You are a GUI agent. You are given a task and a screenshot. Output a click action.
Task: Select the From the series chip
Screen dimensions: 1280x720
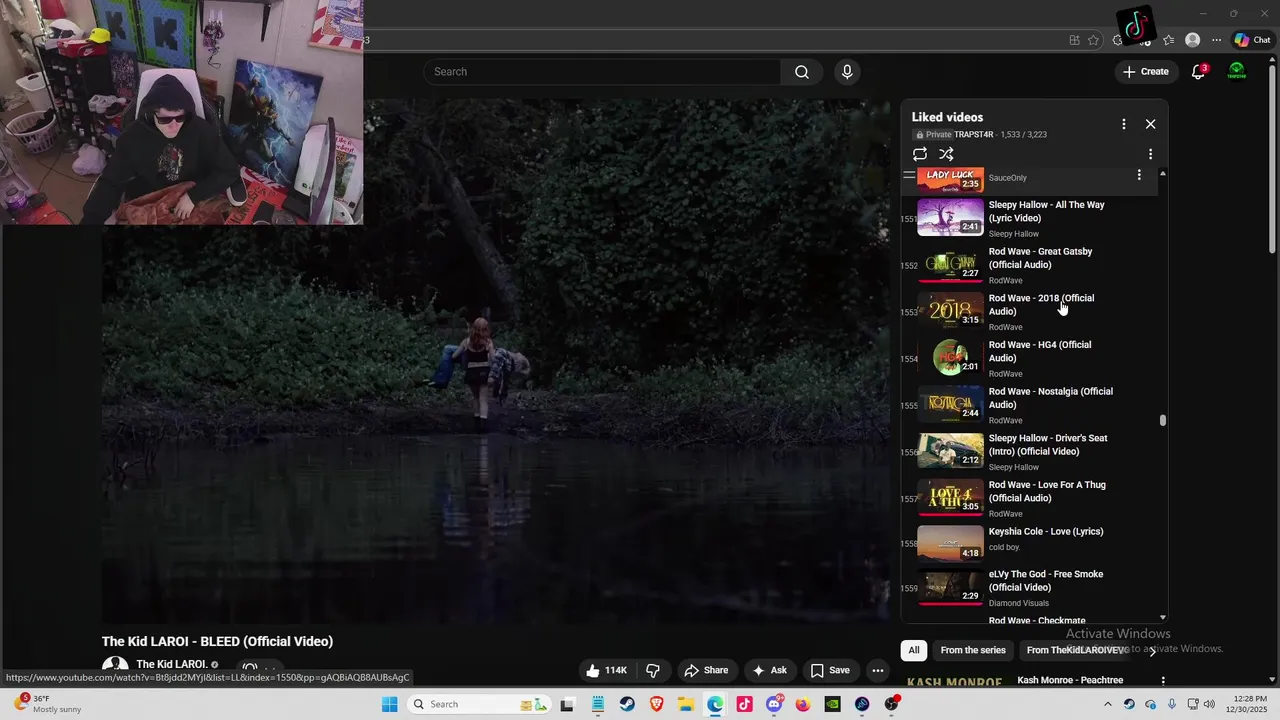[x=973, y=650]
